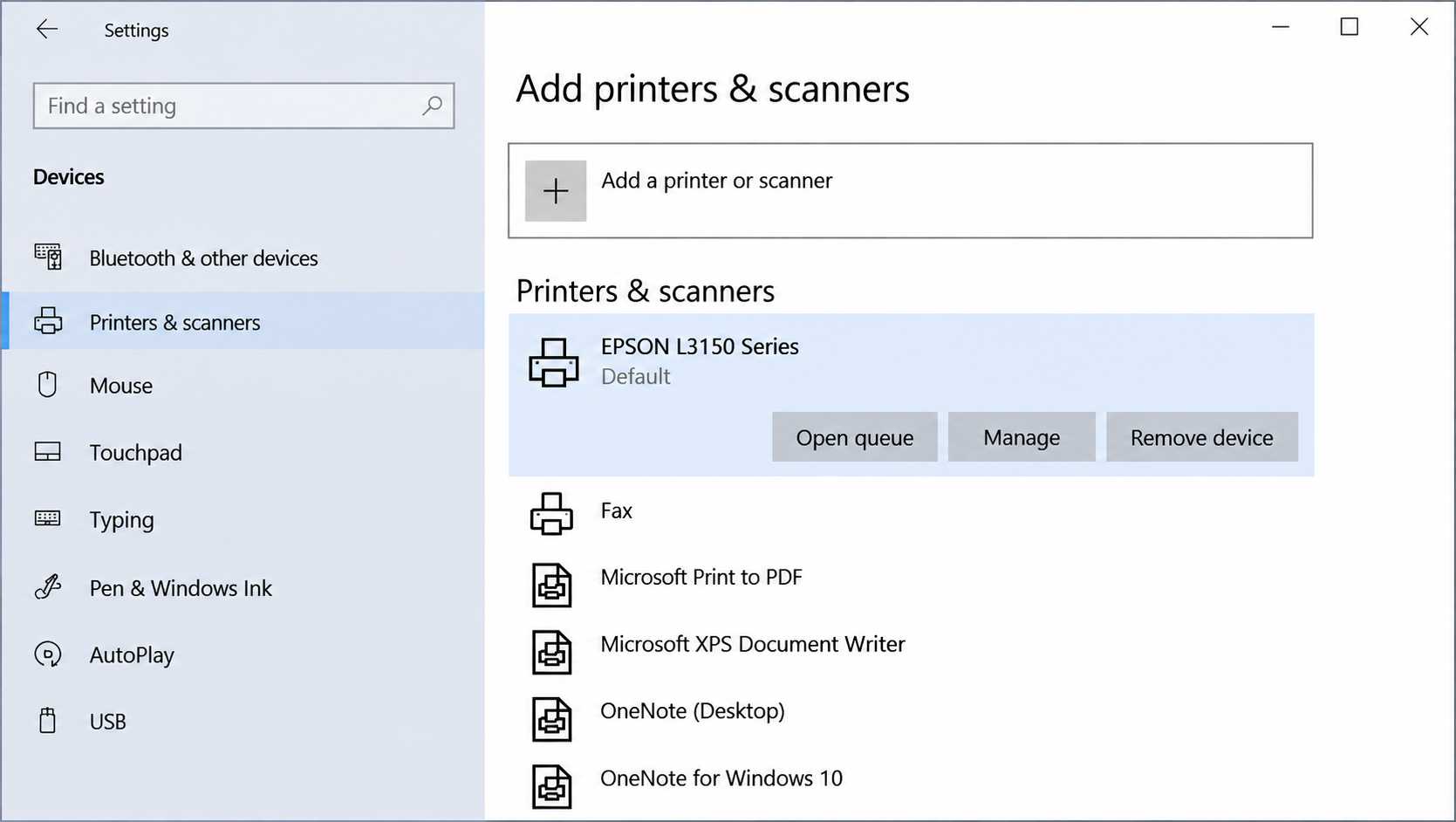Click the magnifier search icon
This screenshot has height=822, width=1456.
point(432,106)
